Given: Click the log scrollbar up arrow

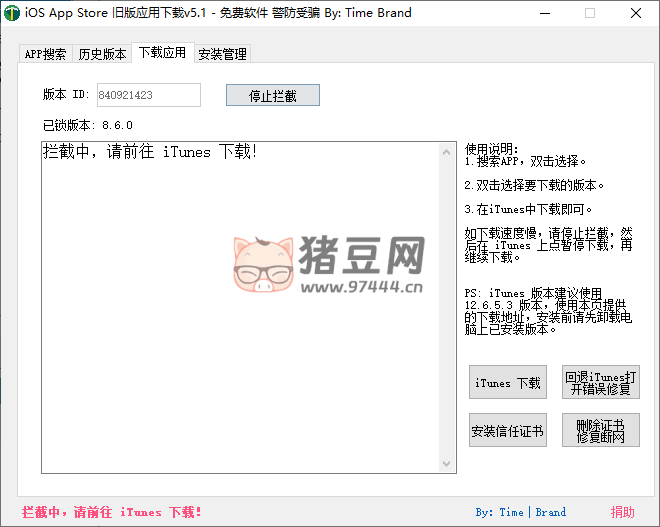Looking at the screenshot, I should point(449,151).
